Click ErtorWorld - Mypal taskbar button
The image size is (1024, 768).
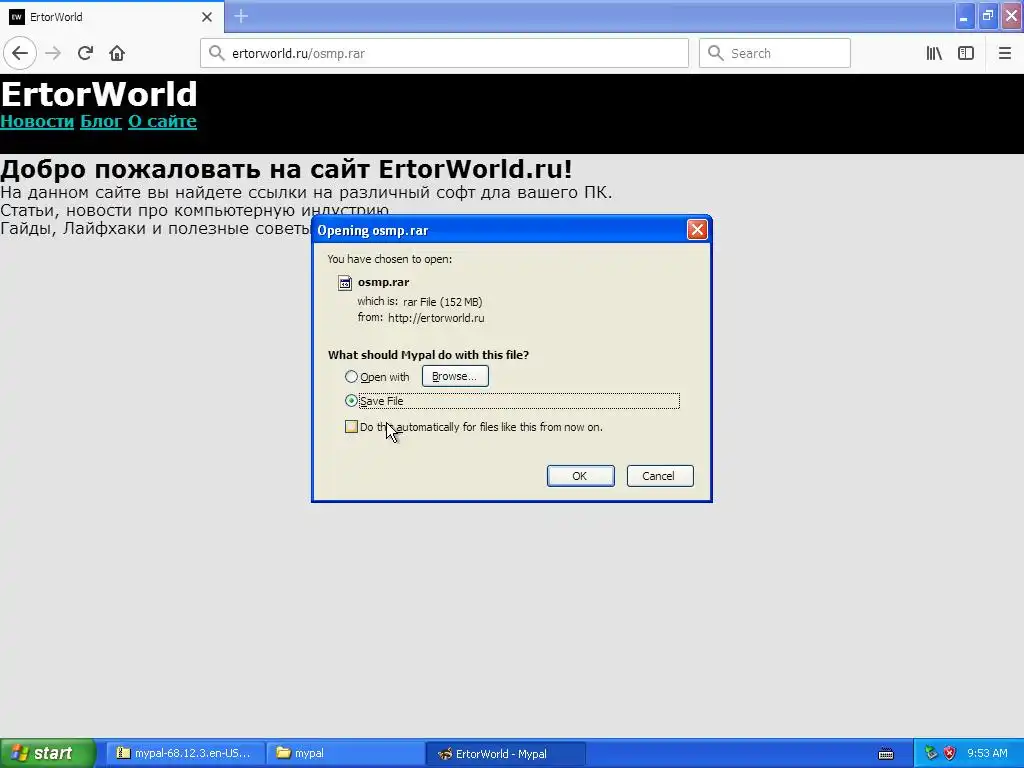505,753
